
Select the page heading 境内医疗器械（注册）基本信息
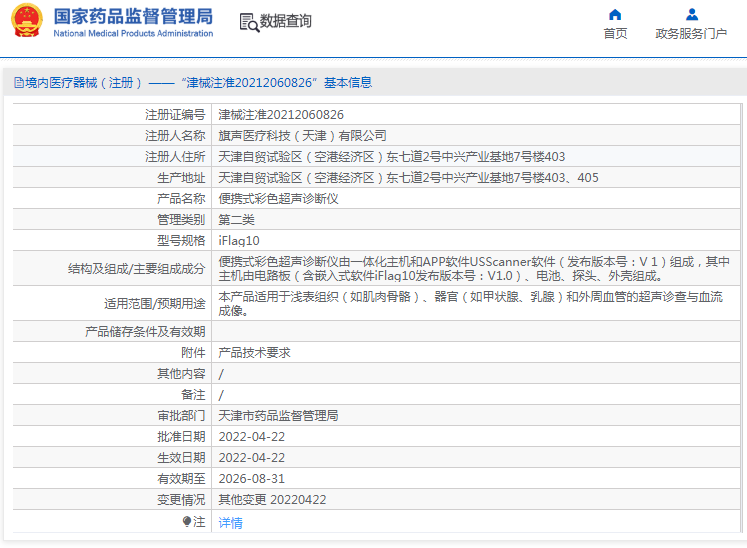(x=198, y=83)
